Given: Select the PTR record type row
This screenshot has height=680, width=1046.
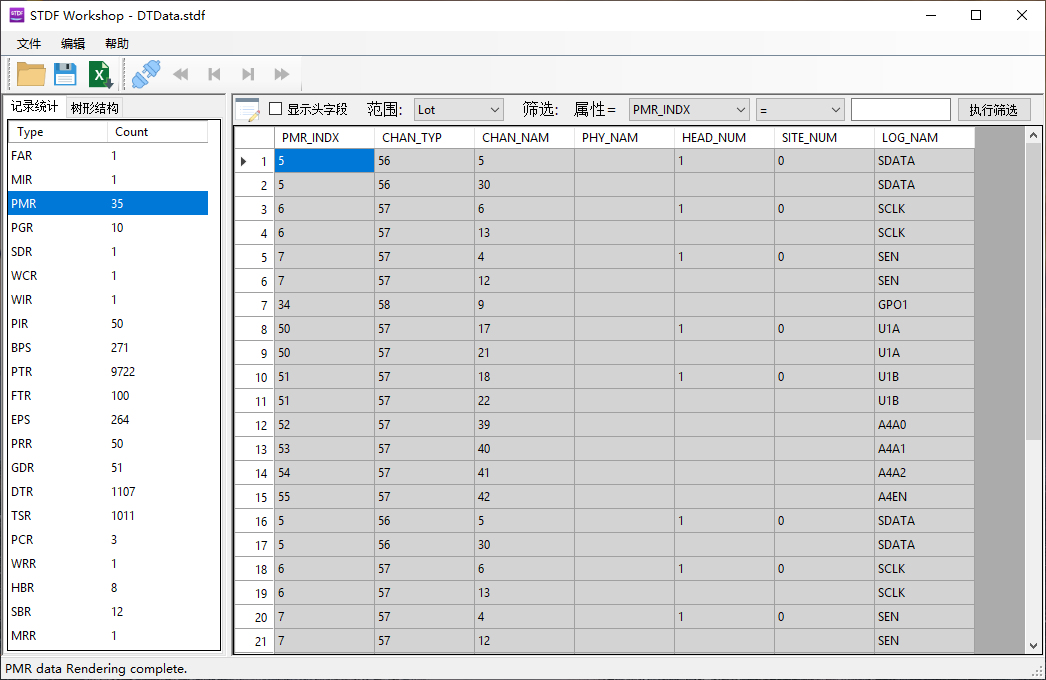Looking at the screenshot, I should [108, 372].
